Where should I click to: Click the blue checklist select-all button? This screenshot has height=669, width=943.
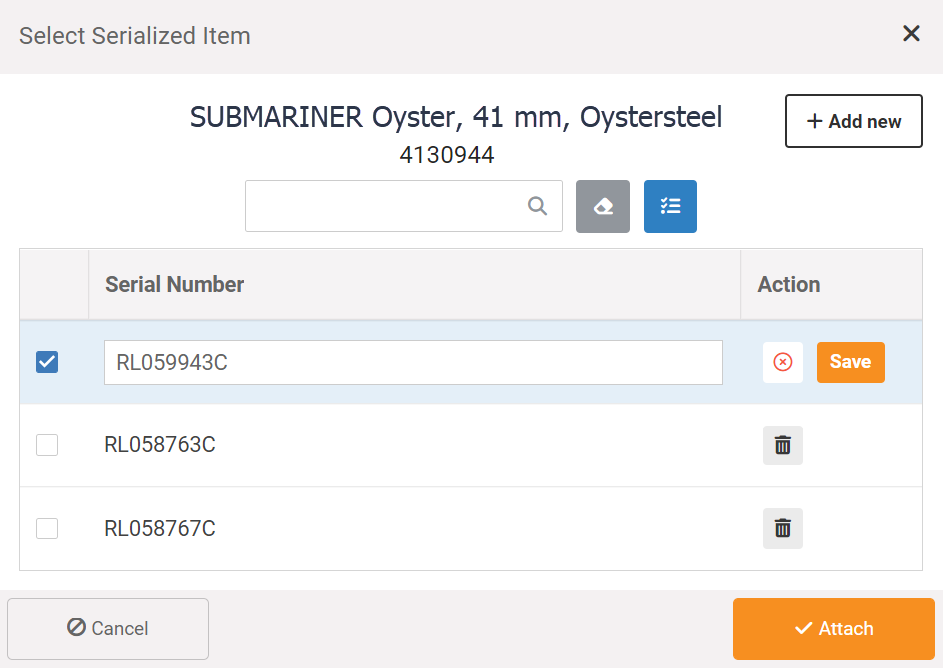click(670, 206)
